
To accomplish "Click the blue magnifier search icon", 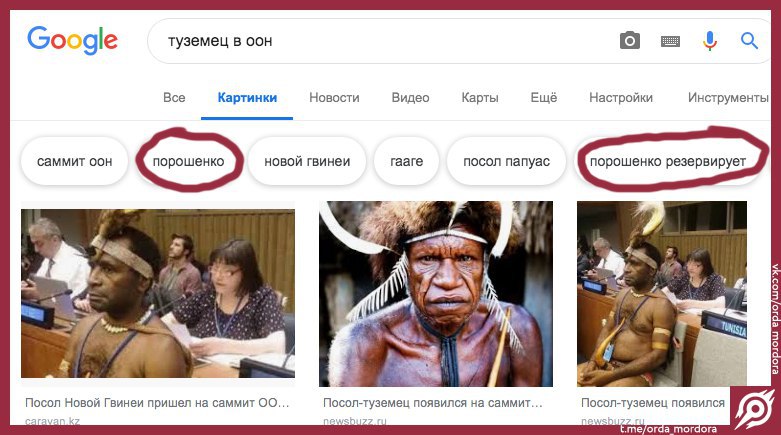I will (x=749, y=40).
